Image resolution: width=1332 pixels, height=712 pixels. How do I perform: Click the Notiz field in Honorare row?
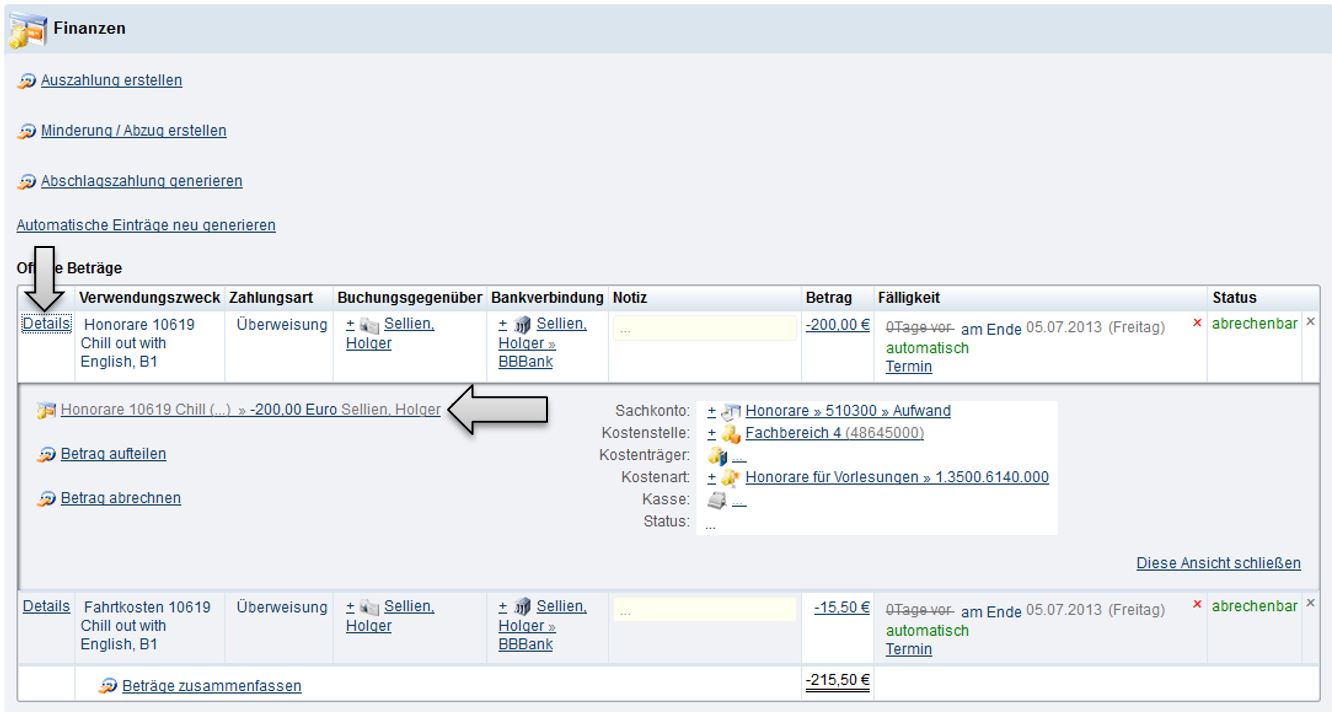[704, 328]
